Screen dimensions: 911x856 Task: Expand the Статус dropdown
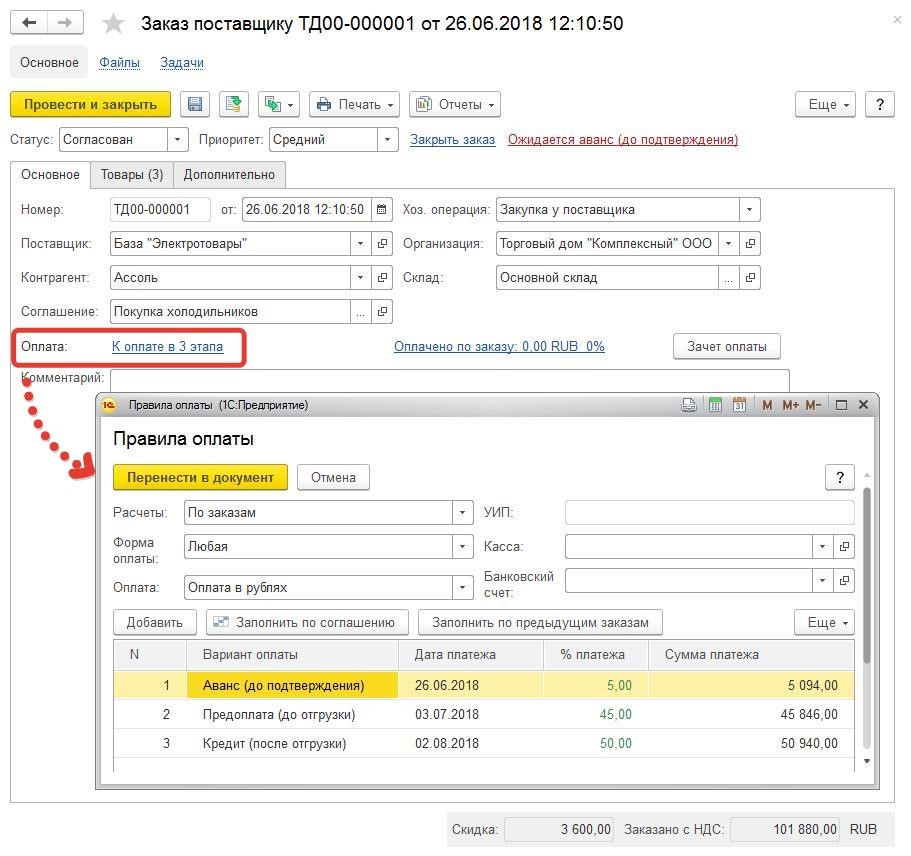point(177,139)
